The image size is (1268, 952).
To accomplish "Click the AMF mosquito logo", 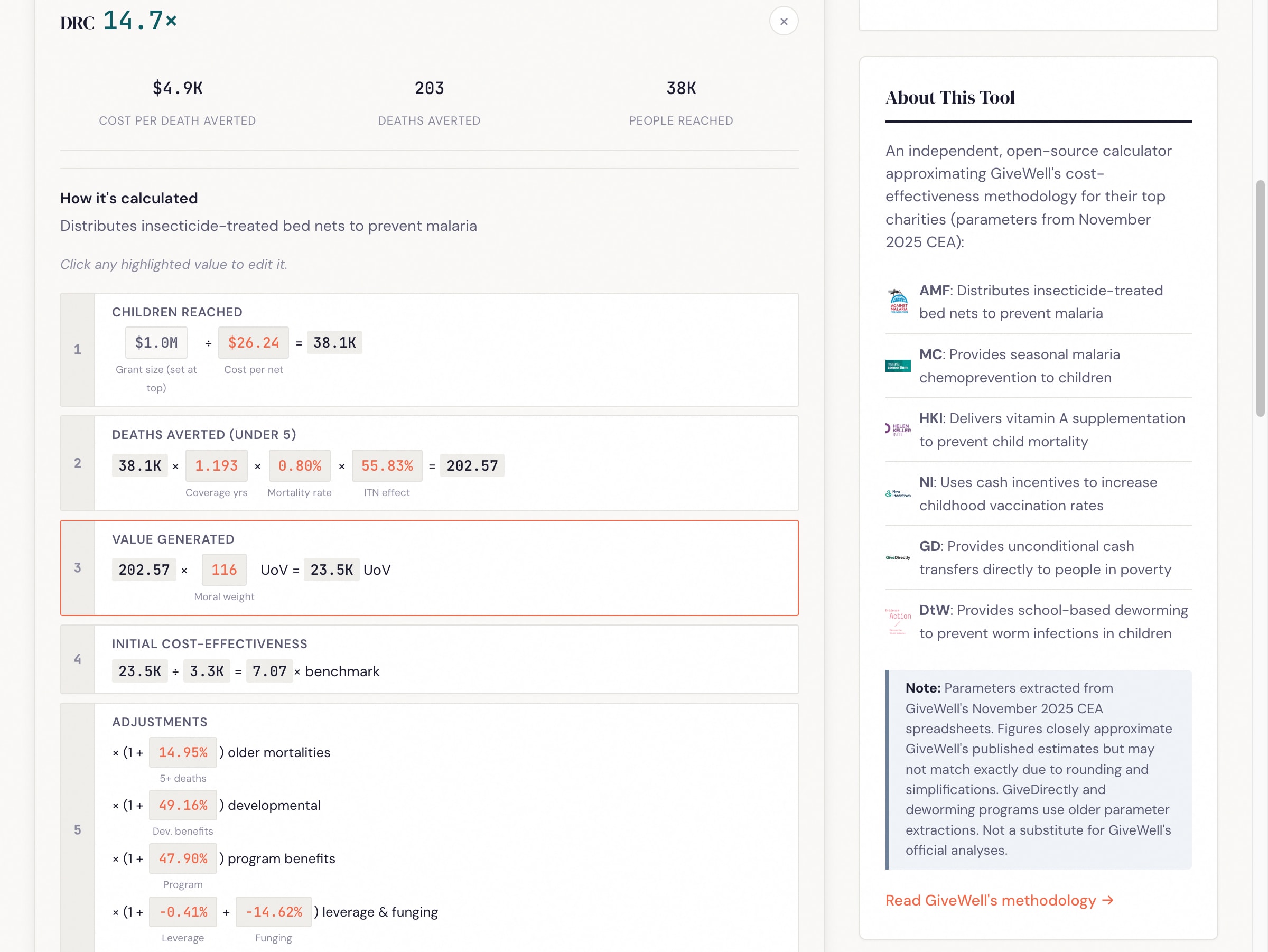I will (x=897, y=302).
